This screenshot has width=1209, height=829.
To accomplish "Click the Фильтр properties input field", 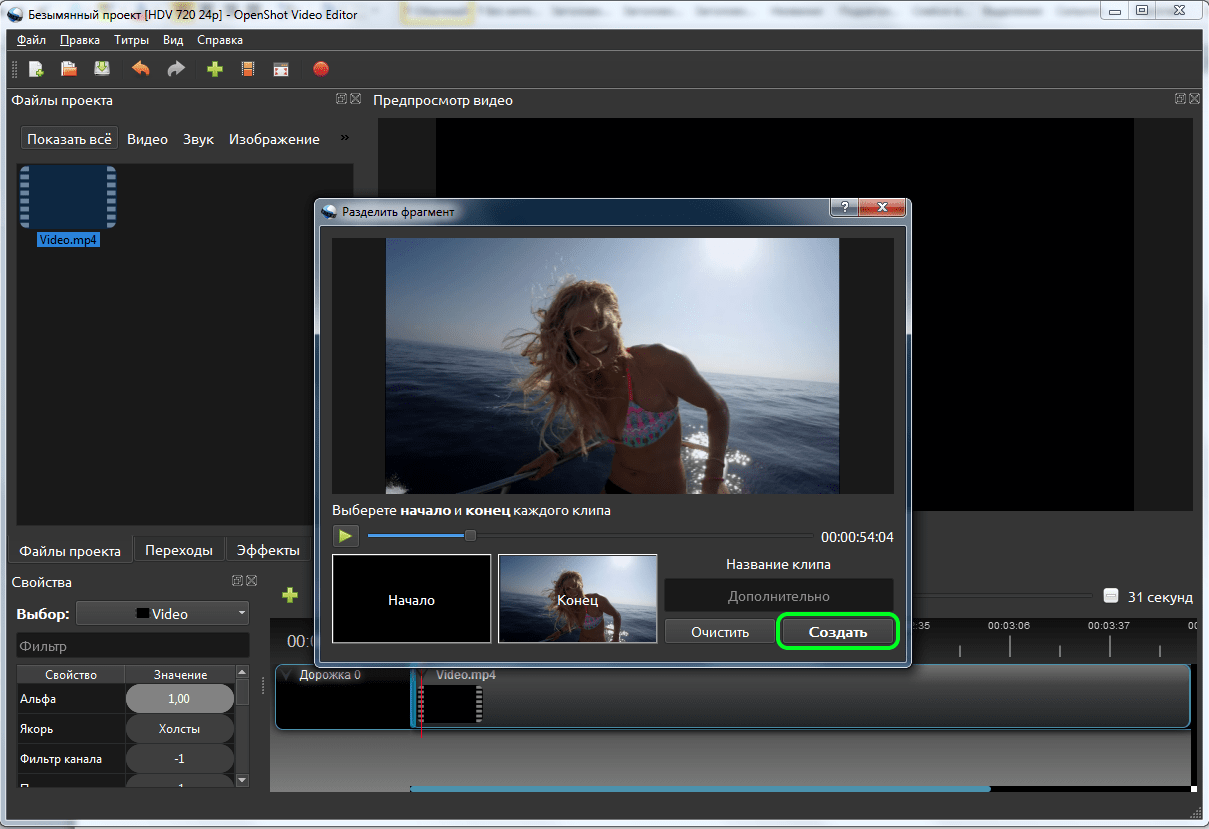I will pos(132,646).
